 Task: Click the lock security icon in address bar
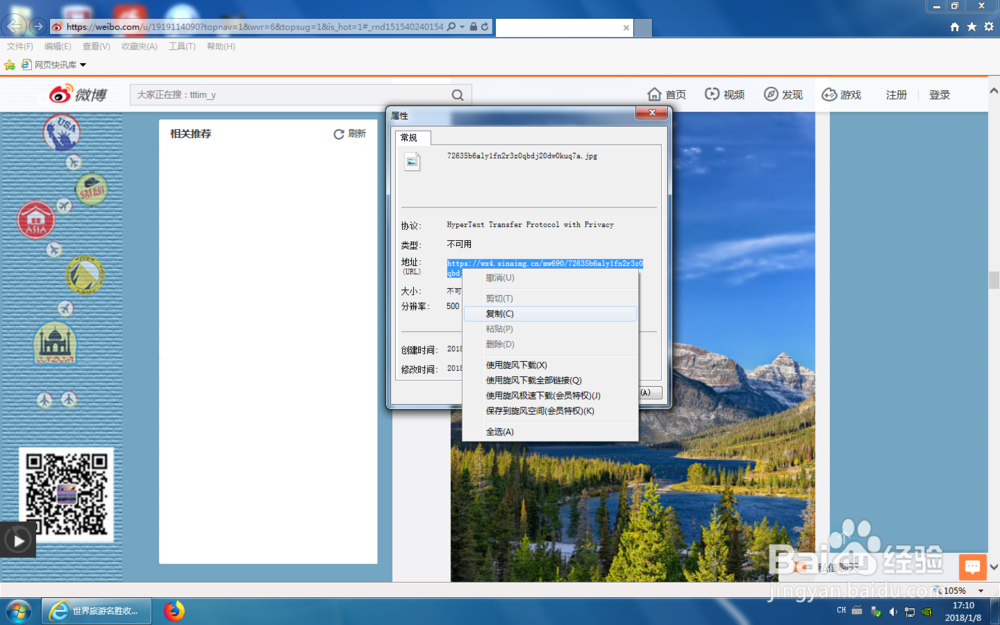click(x=473, y=27)
